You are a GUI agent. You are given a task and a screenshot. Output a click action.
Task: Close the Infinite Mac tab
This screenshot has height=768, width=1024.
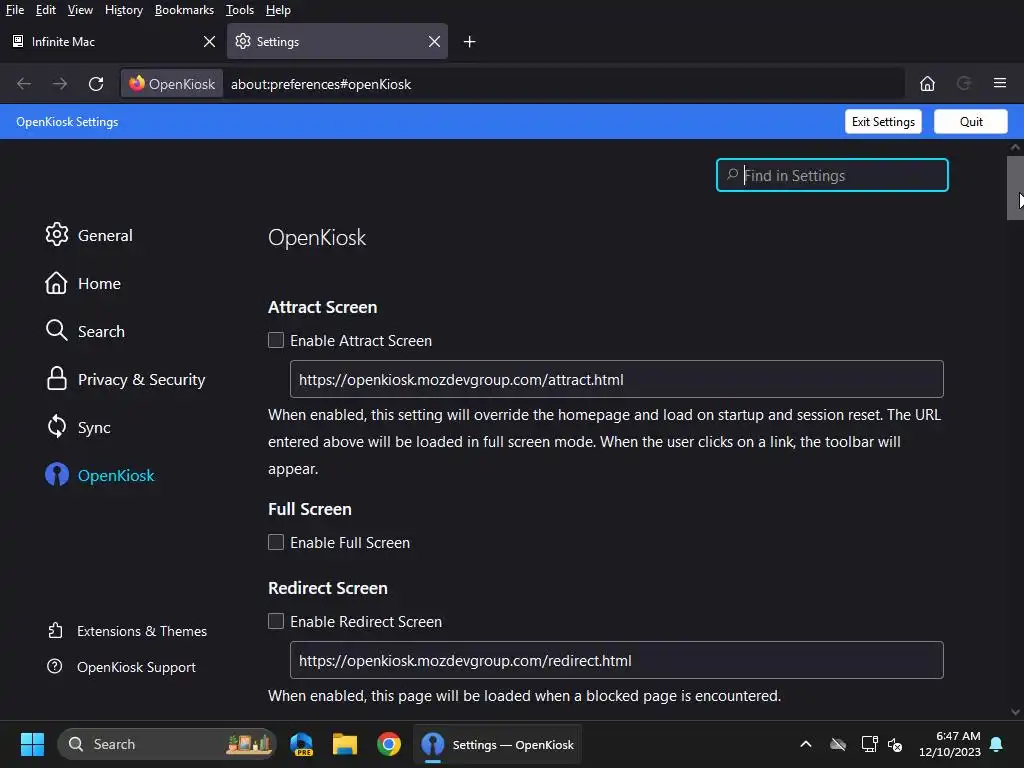(x=209, y=42)
